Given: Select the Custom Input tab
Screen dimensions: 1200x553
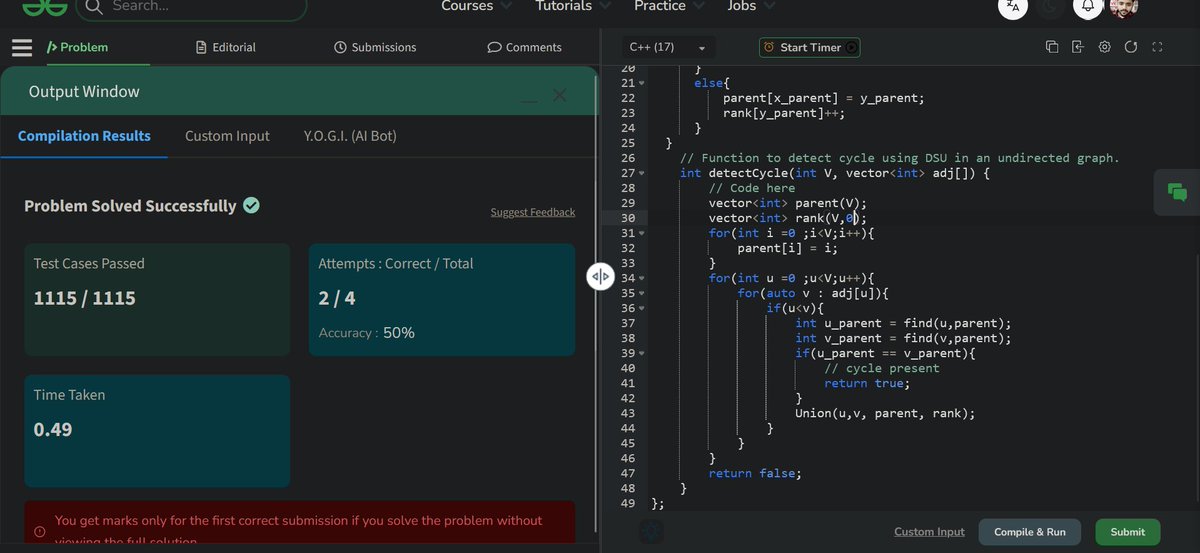Looking at the screenshot, I should pyautogui.click(x=227, y=136).
